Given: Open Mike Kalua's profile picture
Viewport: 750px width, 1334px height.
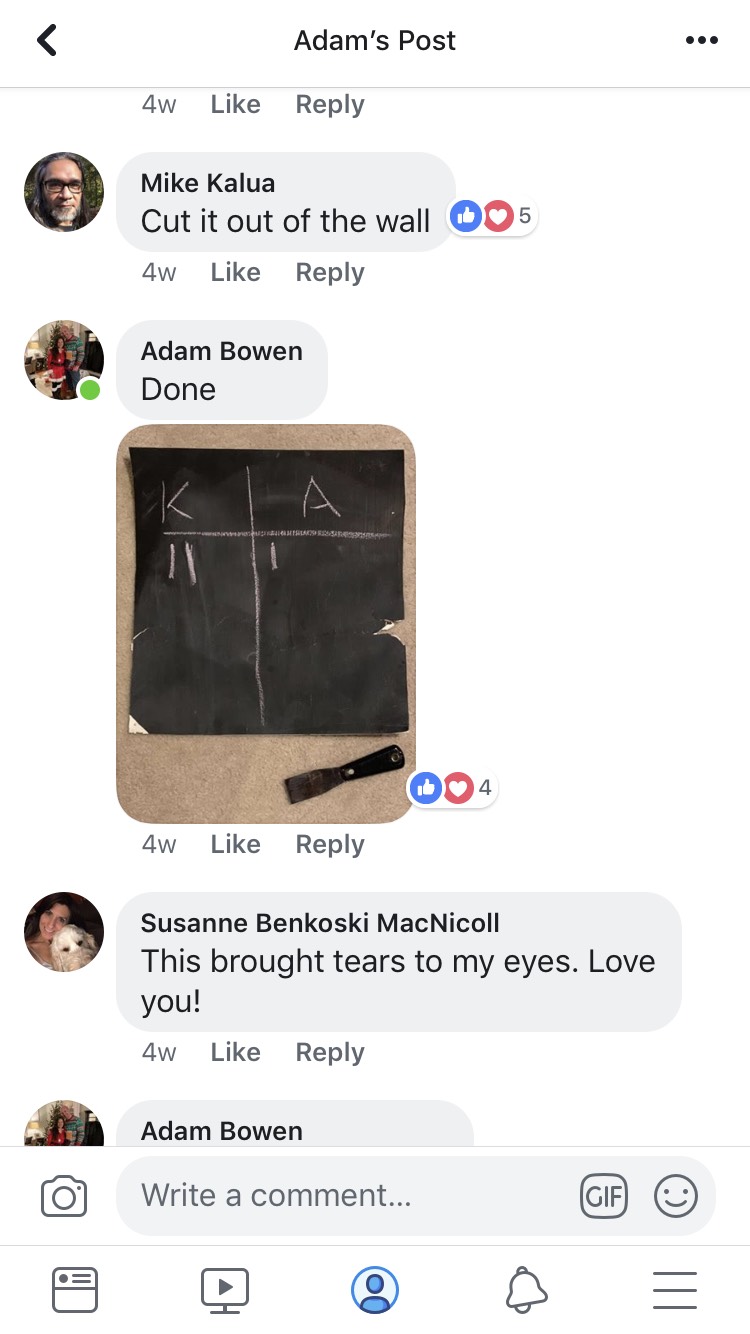Looking at the screenshot, I should click(x=64, y=192).
